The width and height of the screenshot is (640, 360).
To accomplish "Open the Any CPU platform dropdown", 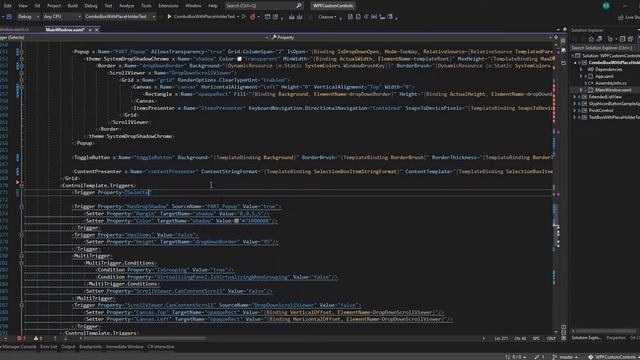I will [x=62, y=17].
